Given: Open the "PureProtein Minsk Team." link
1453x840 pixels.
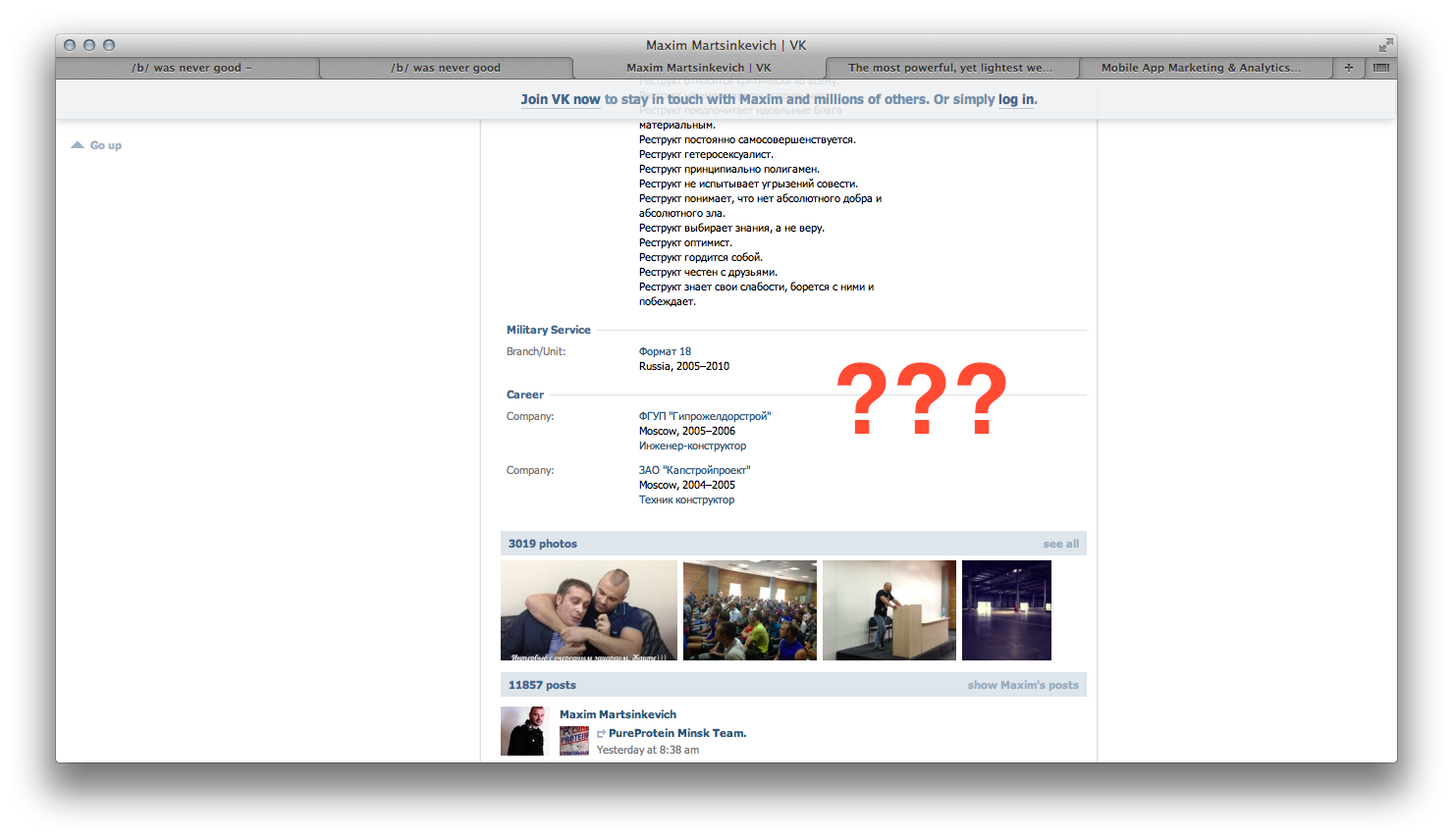Looking at the screenshot, I should pos(677,733).
